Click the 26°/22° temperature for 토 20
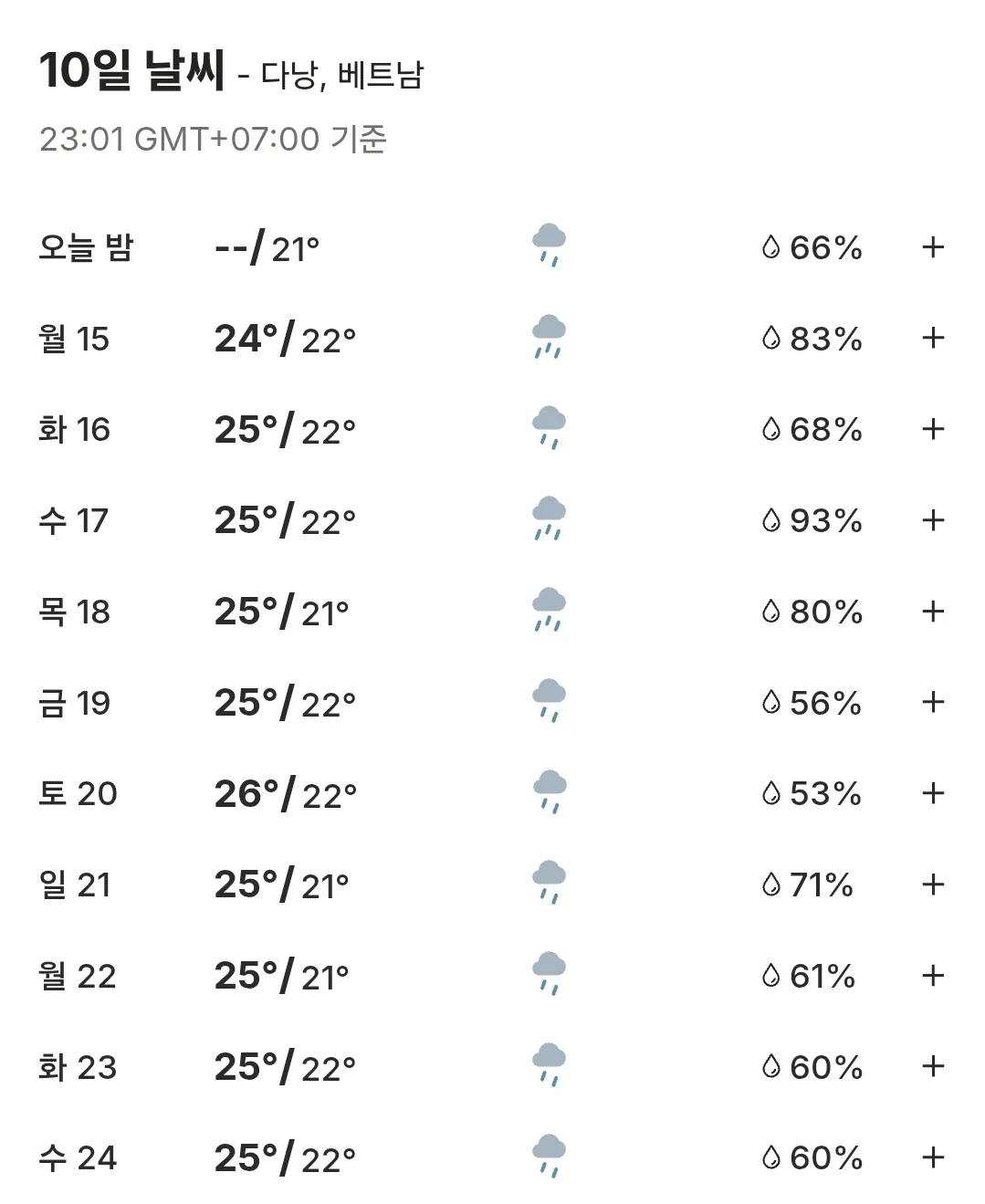Screen dimensions: 985x1204 [285, 794]
